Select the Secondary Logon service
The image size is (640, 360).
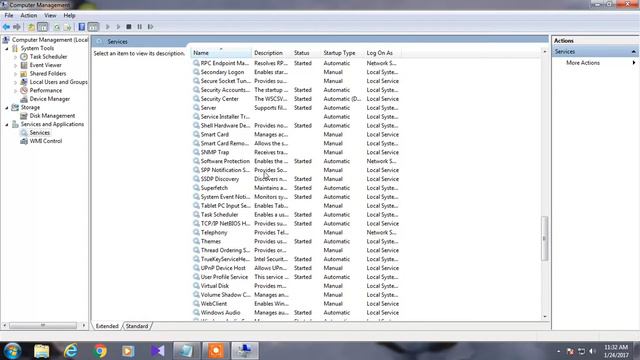point(296,72)
